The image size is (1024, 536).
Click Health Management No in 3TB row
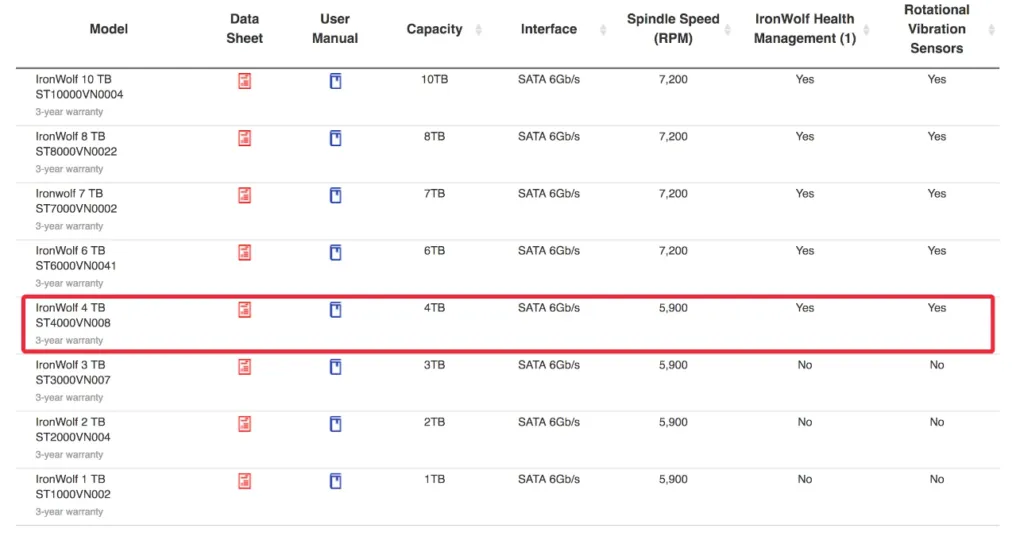[805, 365]
